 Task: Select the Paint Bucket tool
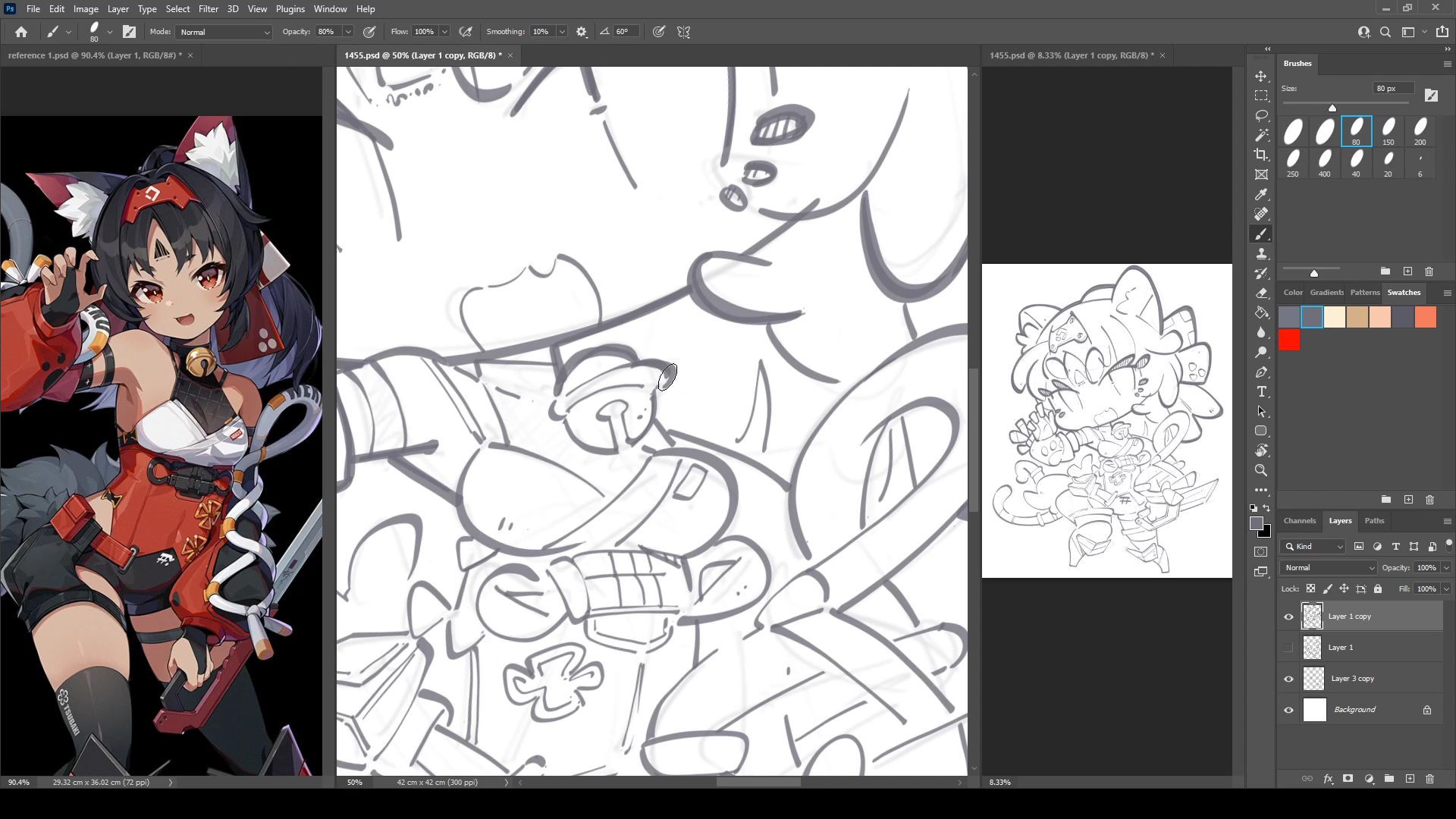coord(1261,313)
